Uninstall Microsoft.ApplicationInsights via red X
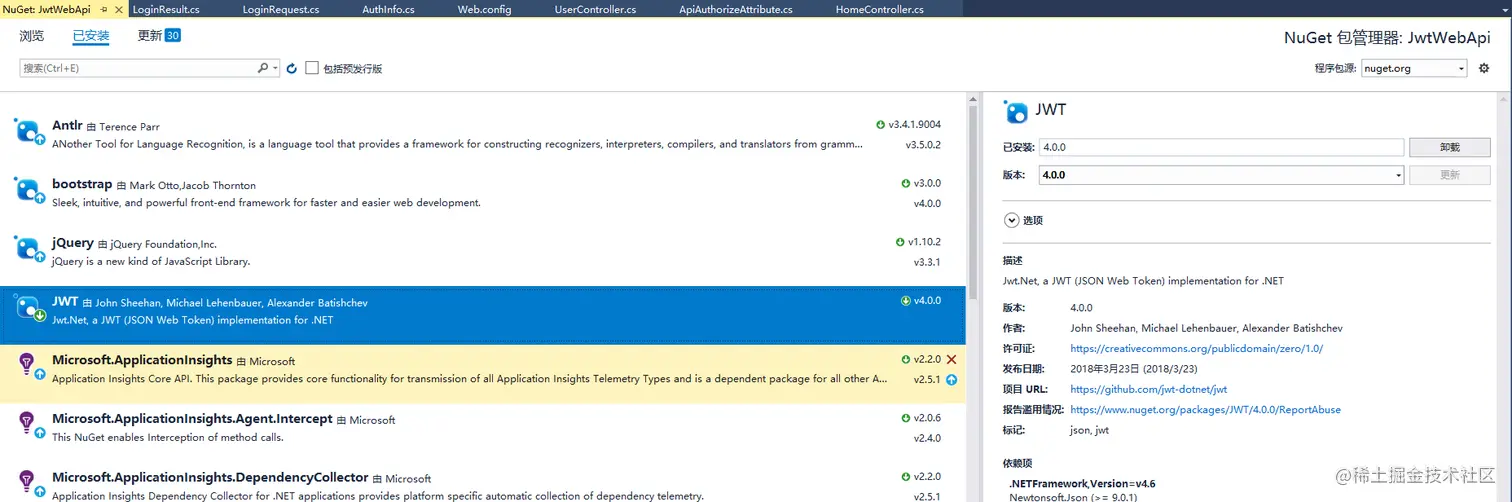 951,359
